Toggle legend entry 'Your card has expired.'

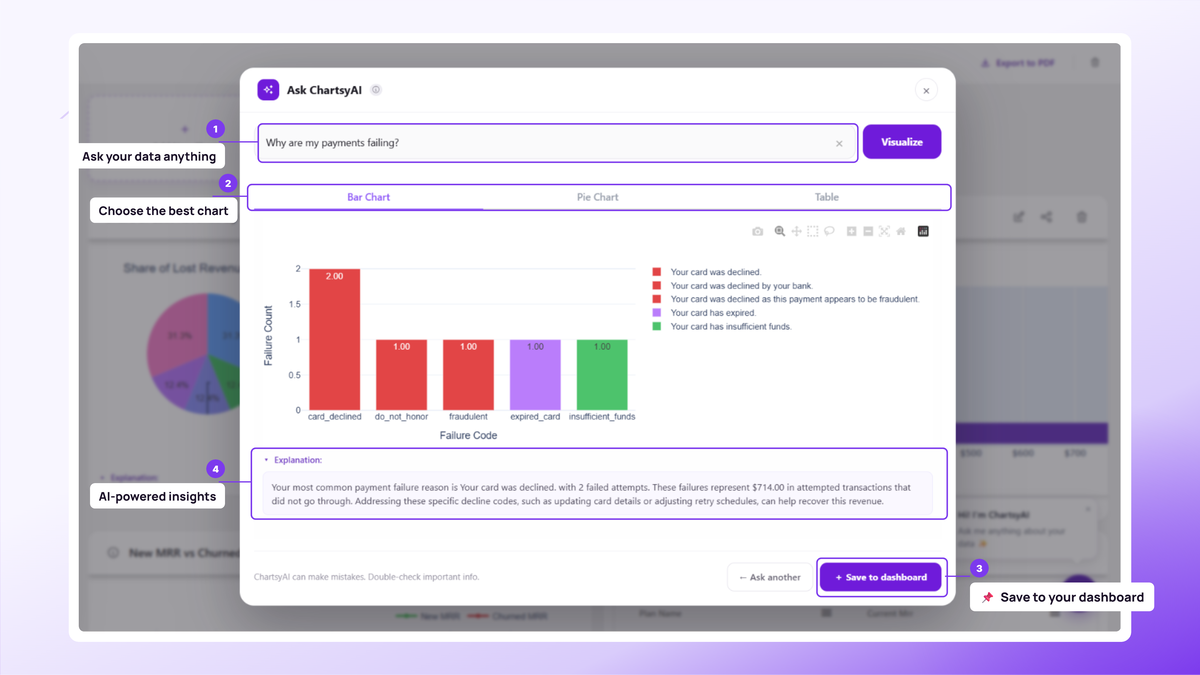pyautogui.click(x=704, y=313)
